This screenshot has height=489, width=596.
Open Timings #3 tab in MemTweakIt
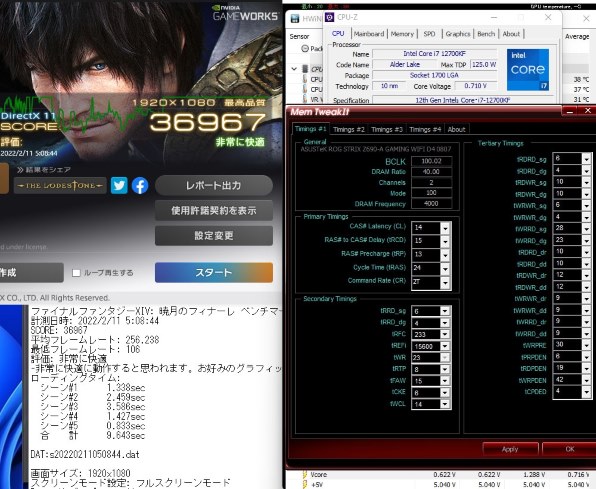click(387, 130)
